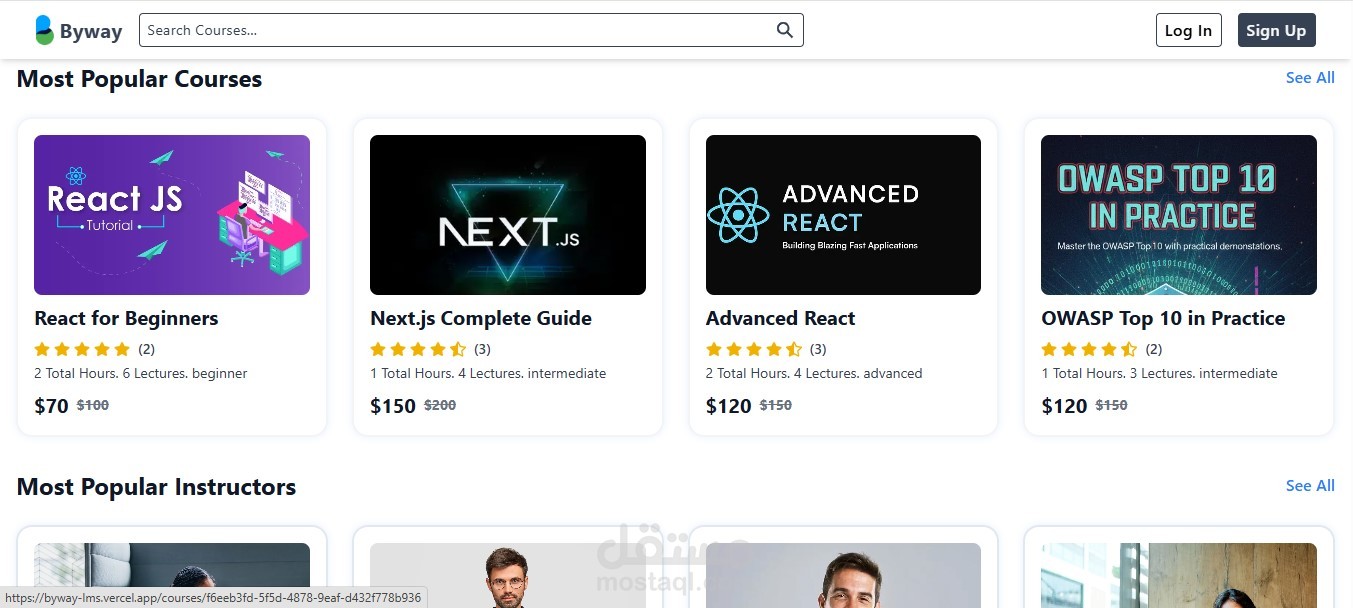Click the Log In button
This screenshot has height=608, width=1353.
tap(1188, 30)
